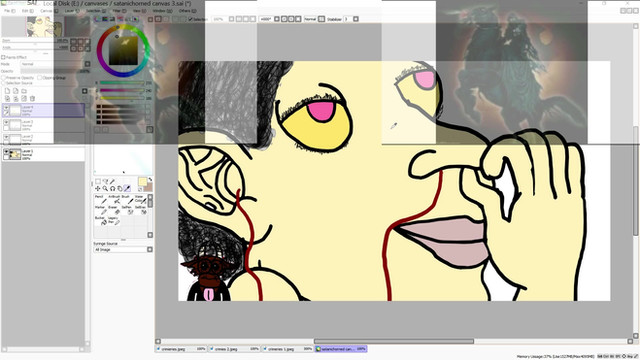Screen dimensions: 640x360
Task: Enable the Preserve Opacity checkbox
Action: click(3, 78)
